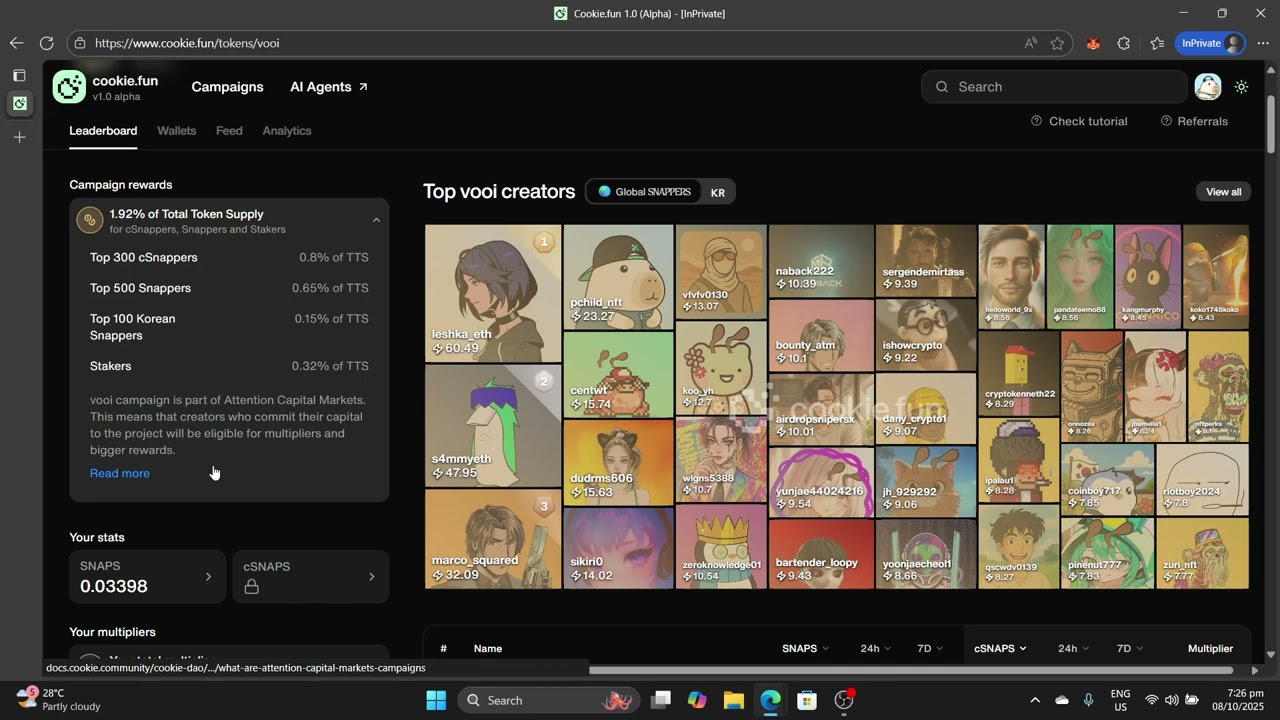Open the browser extensions puzzle icon

(x=1124, y=43)
